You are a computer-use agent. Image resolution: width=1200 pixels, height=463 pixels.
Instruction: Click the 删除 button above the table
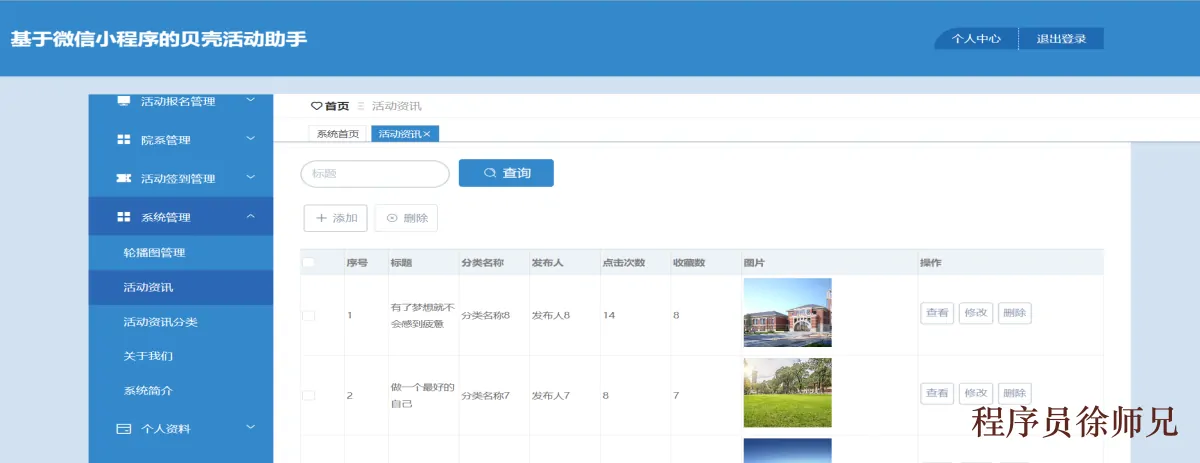(406, 218)
